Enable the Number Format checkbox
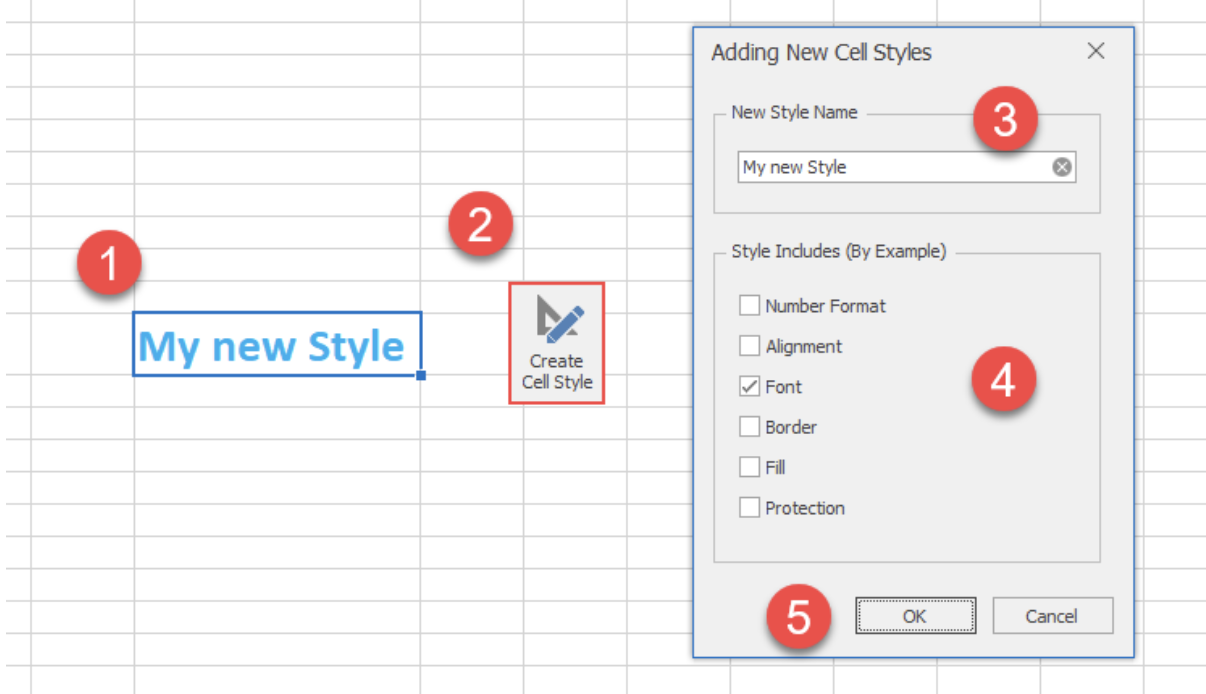 point(749,306)
